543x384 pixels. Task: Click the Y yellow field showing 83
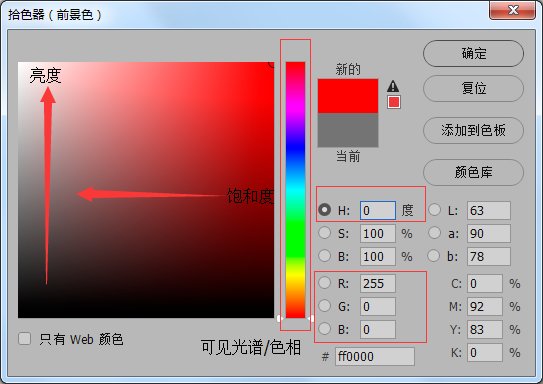tap(485, 329)
